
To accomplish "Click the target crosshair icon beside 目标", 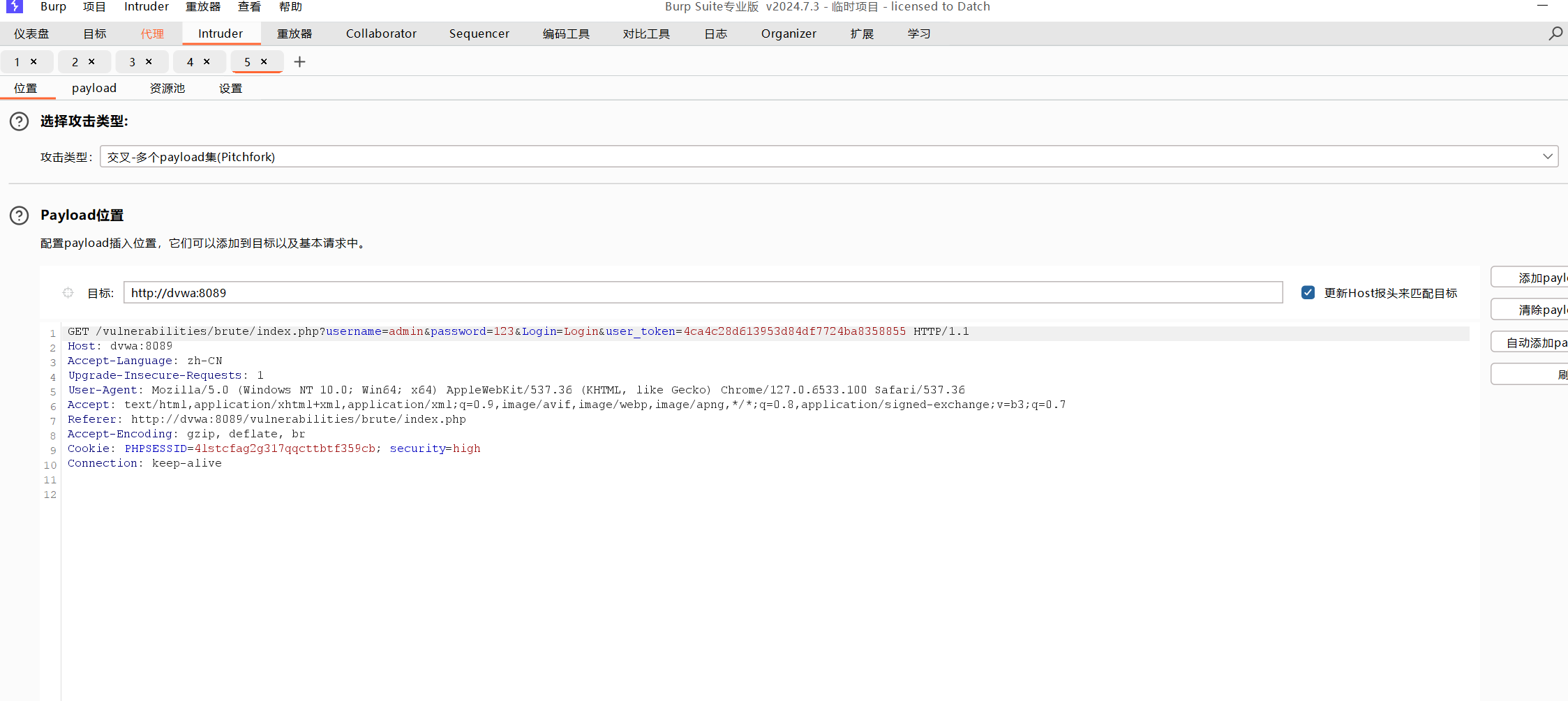I will click(68, 293).
